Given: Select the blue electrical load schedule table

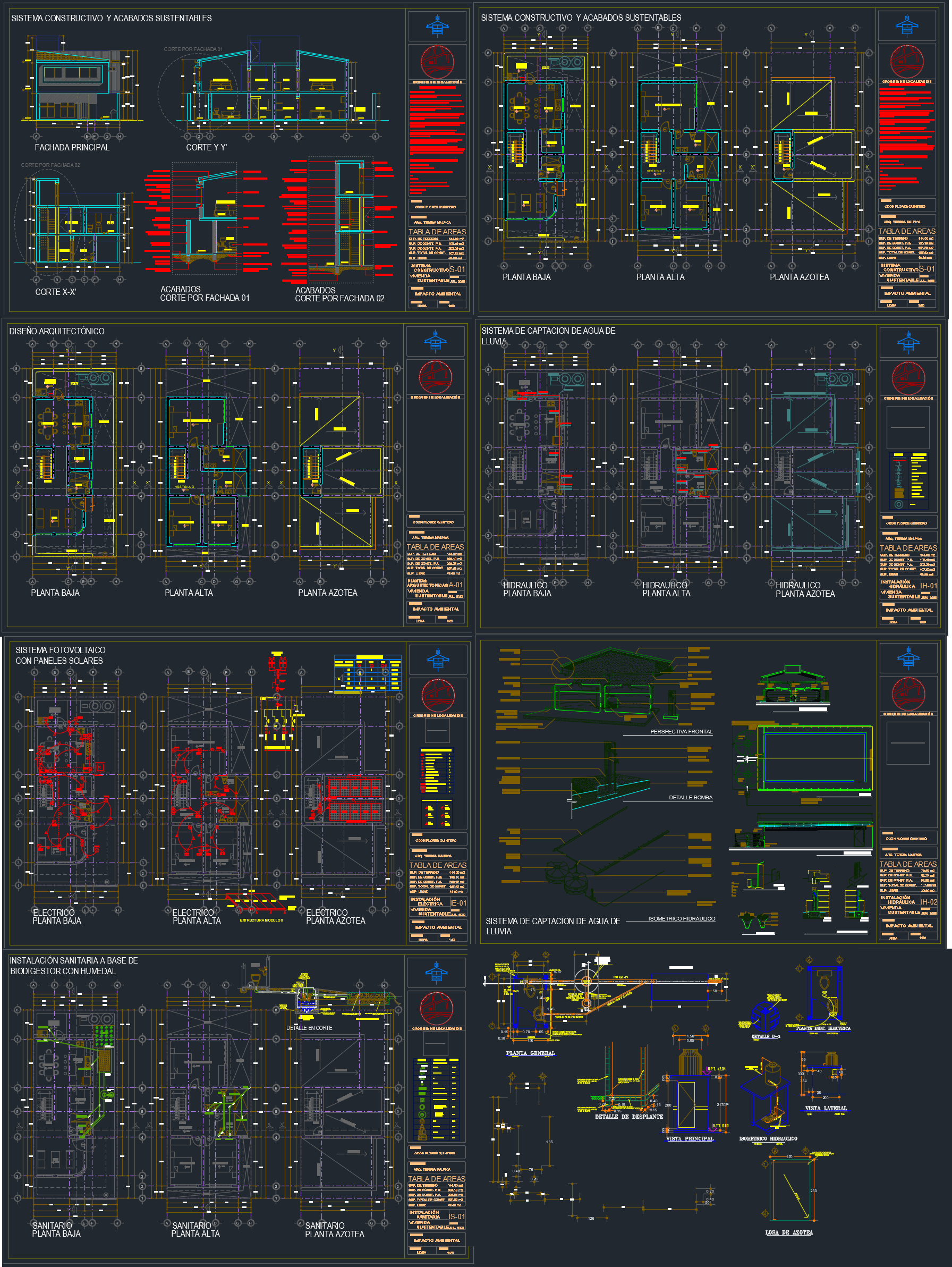Looking at the screenshot, I should (368, 673).
